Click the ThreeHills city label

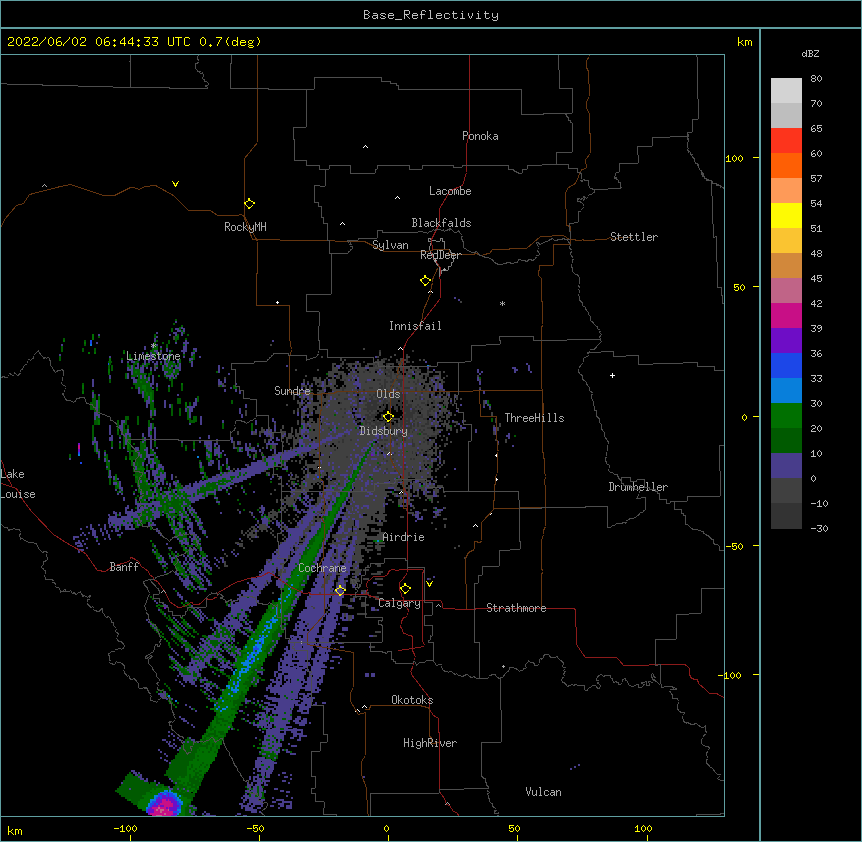(534, 418)
